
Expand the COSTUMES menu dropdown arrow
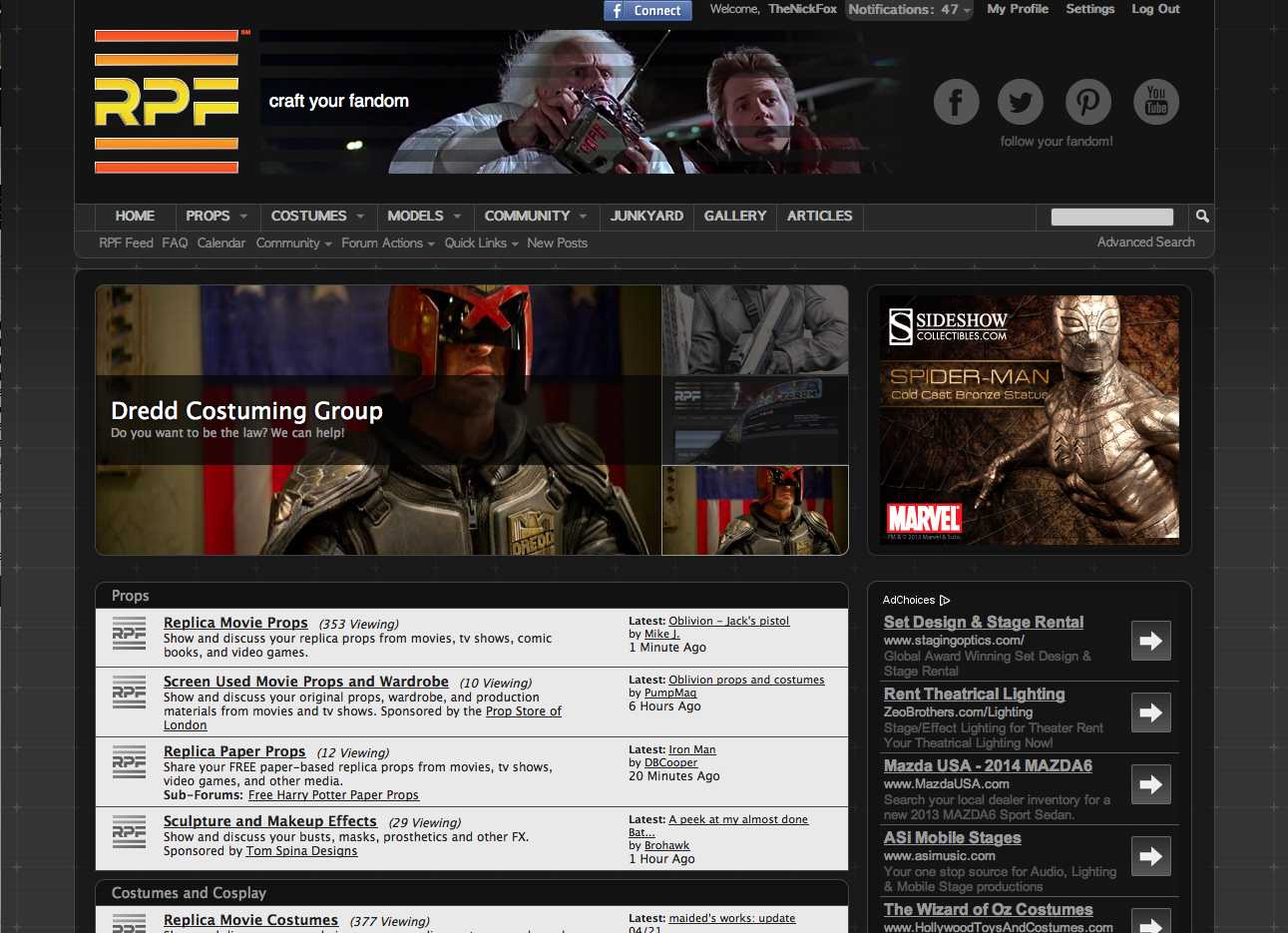pos(360,217)
